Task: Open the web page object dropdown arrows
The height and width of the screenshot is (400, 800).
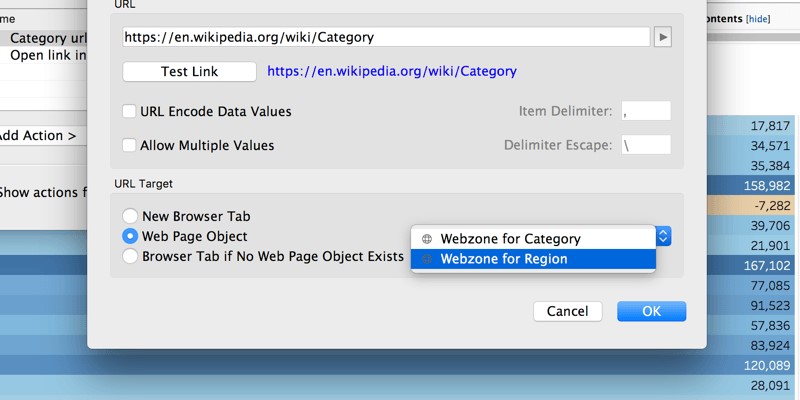Action: pyautogui.click(x=663, y=236)
